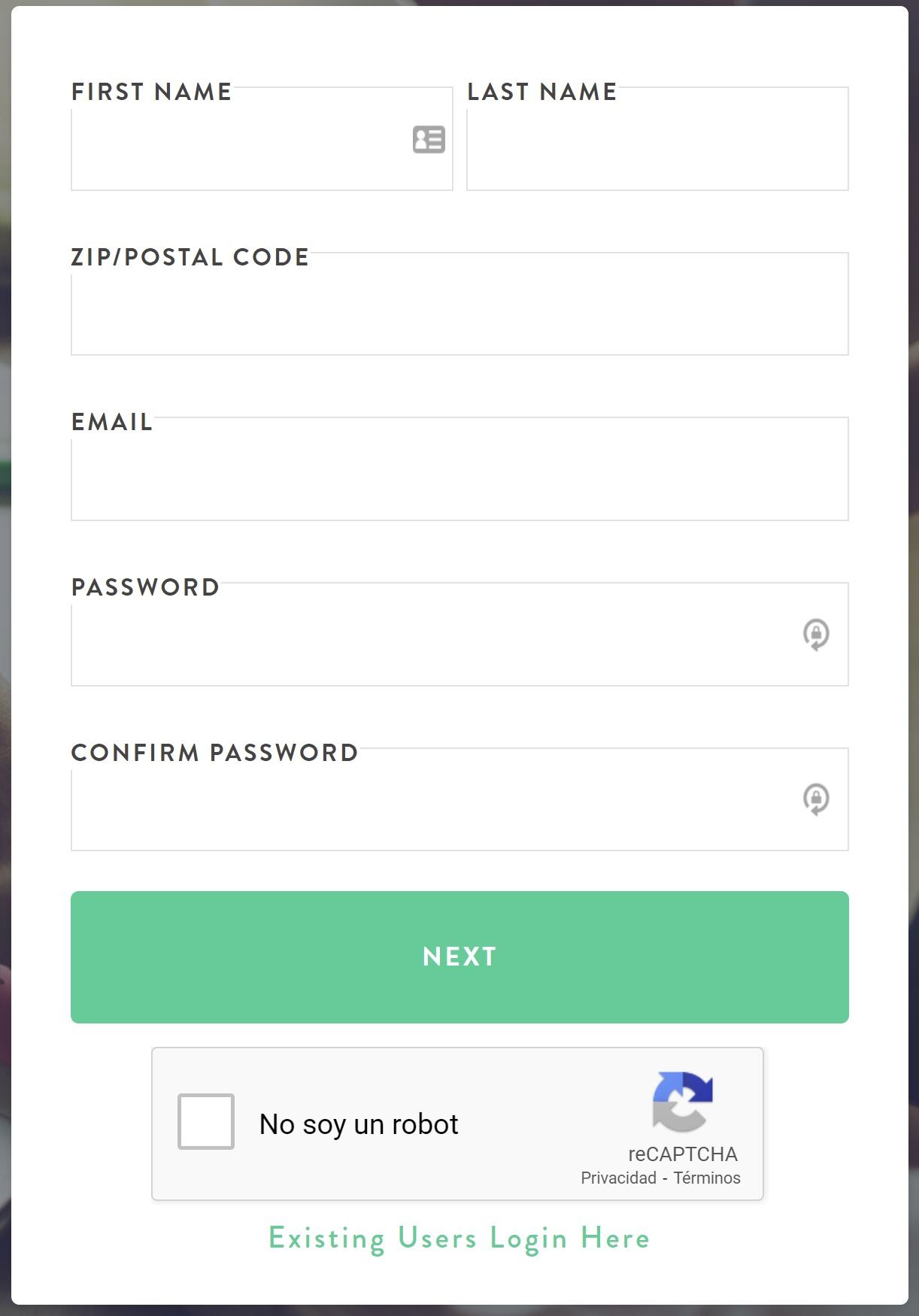Click the EMAIL label text
This screenshot has width=919, height=1316.
point(112,422)
